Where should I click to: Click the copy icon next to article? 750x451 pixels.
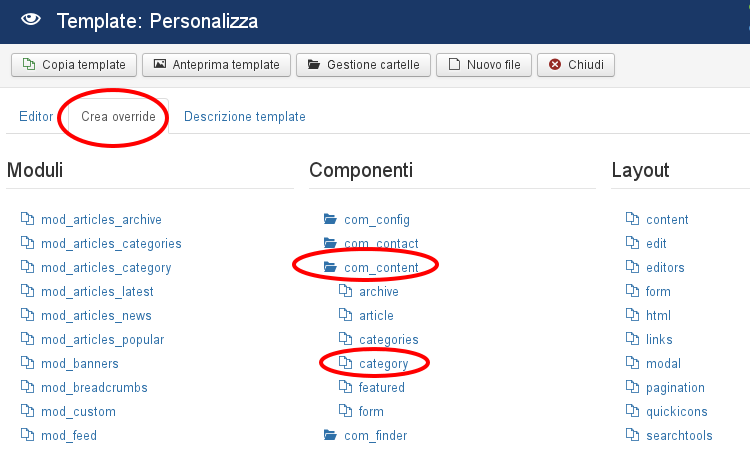[345, 315]
